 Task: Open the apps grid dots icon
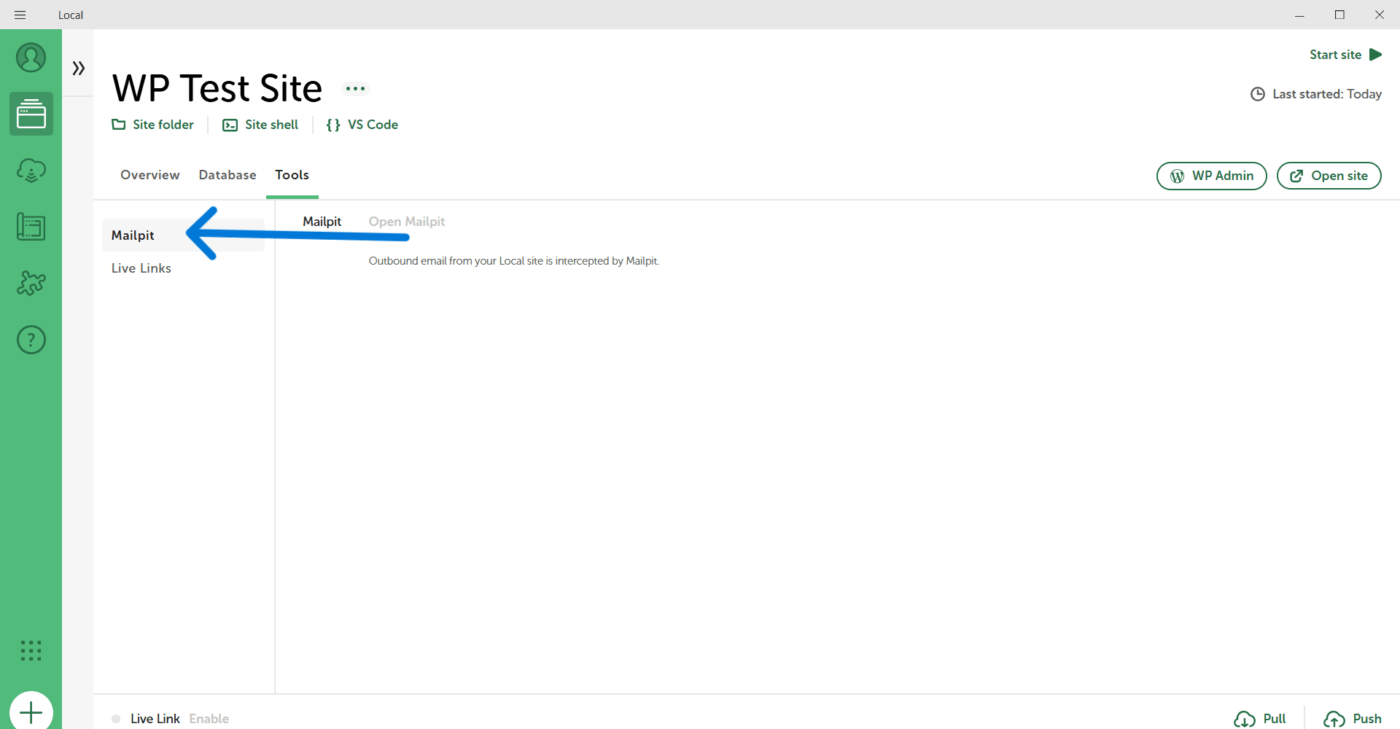[x=31, y=651]
